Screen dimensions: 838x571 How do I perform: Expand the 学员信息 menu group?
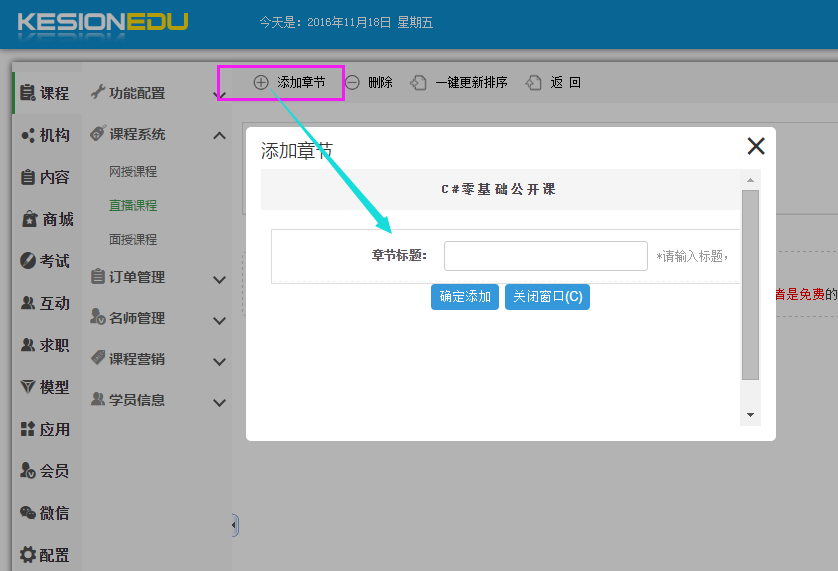(x=219, y=401)
